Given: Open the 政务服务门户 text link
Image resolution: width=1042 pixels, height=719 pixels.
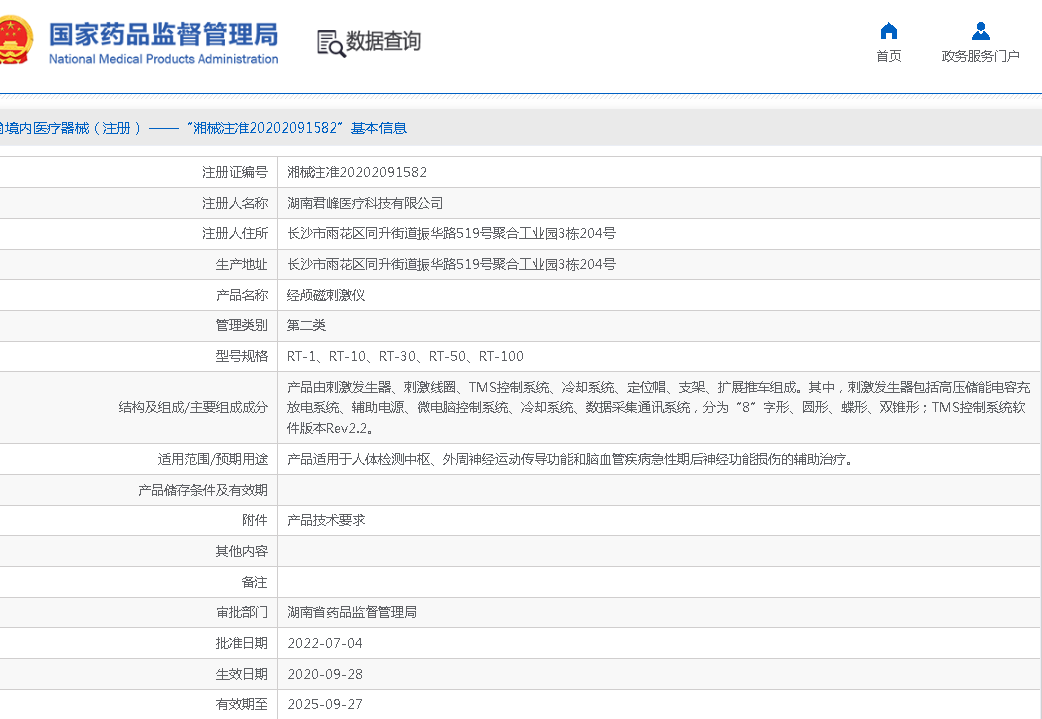Looking at the screenshot, I should (x=980, y=57).
